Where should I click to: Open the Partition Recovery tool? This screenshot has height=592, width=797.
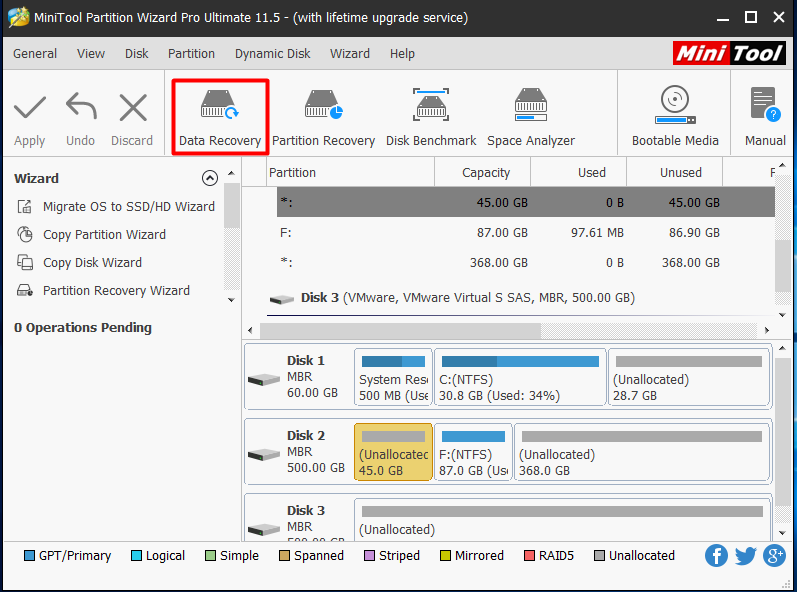323,117
